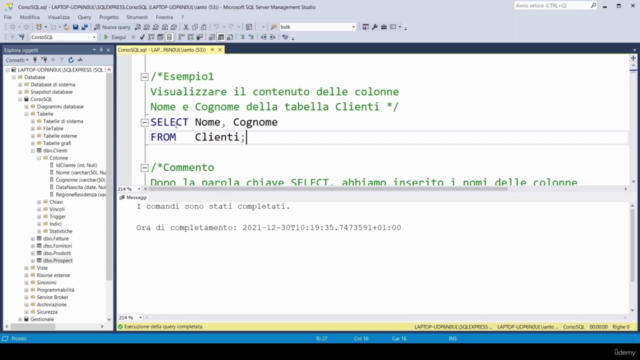The image size is (640, 360).
Task: Expand the Database di sistema node
Action: click(x=20, y=84)
